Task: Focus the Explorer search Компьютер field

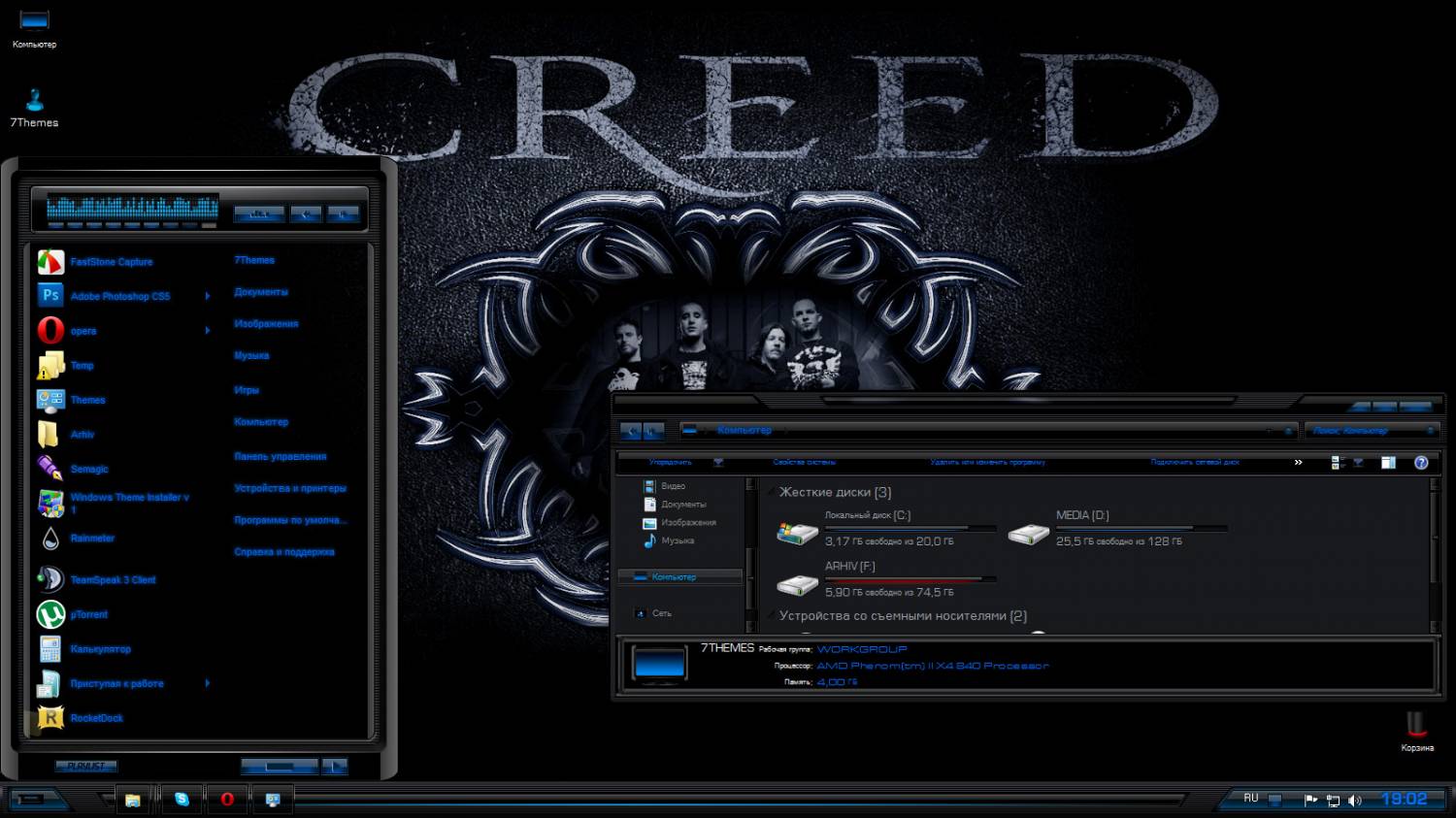Action: click(x=1371, y=430)
